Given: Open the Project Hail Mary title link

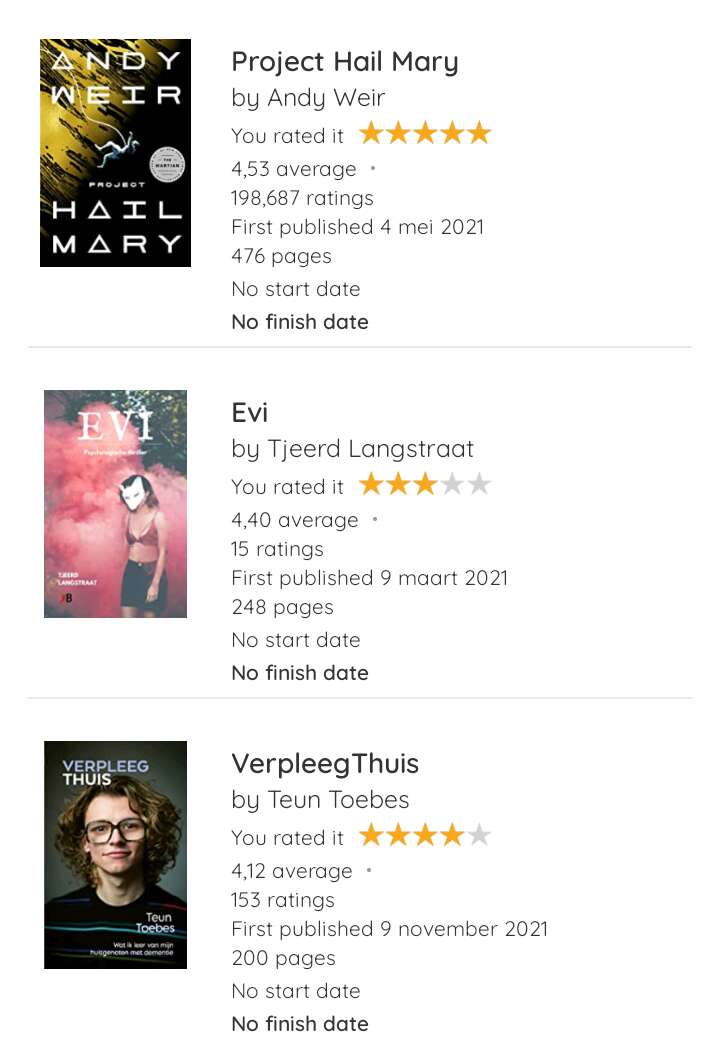Looking at the screenshot, I should [x=345, y=62].
